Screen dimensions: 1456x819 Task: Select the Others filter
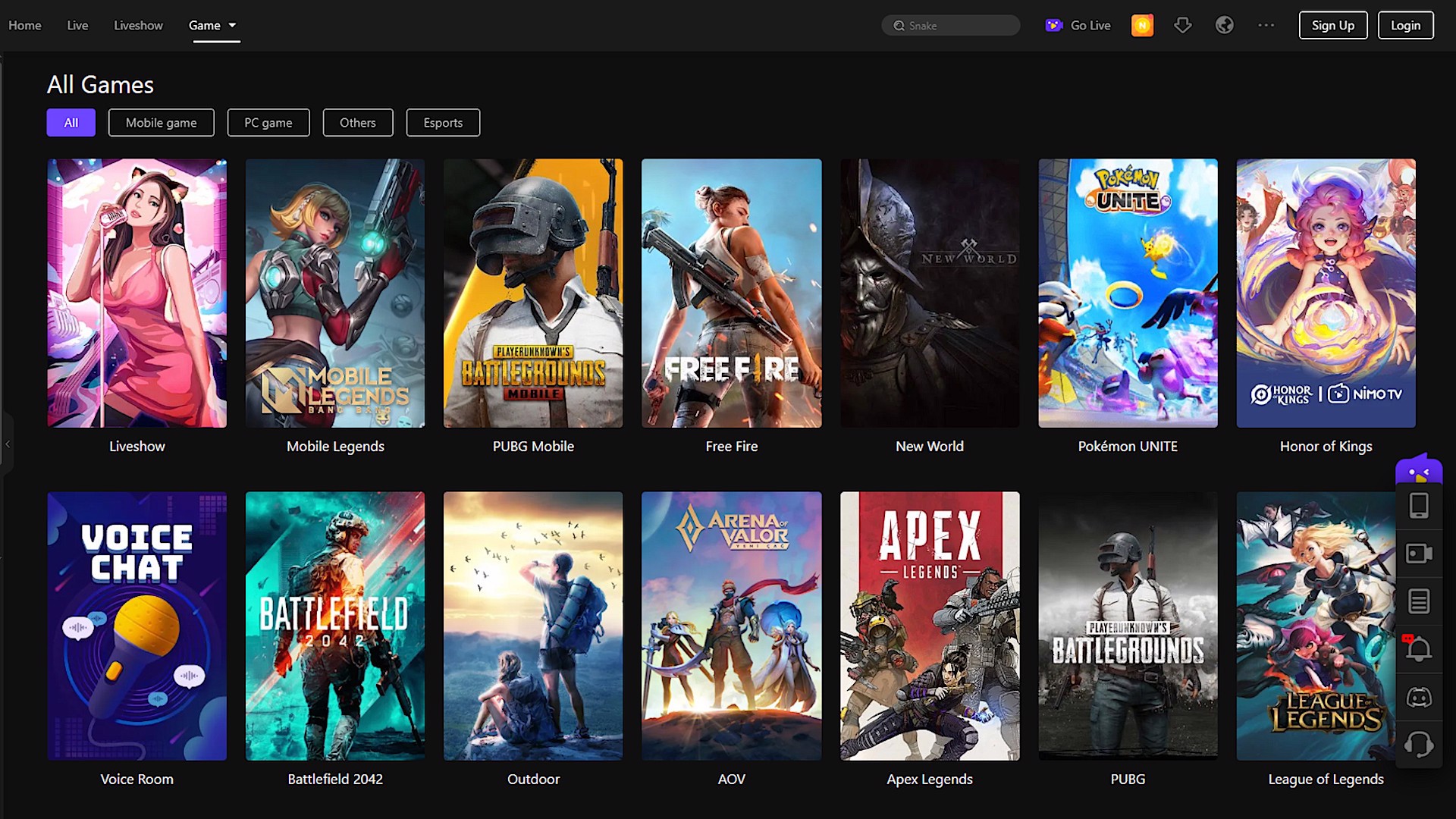pos(357,122)
